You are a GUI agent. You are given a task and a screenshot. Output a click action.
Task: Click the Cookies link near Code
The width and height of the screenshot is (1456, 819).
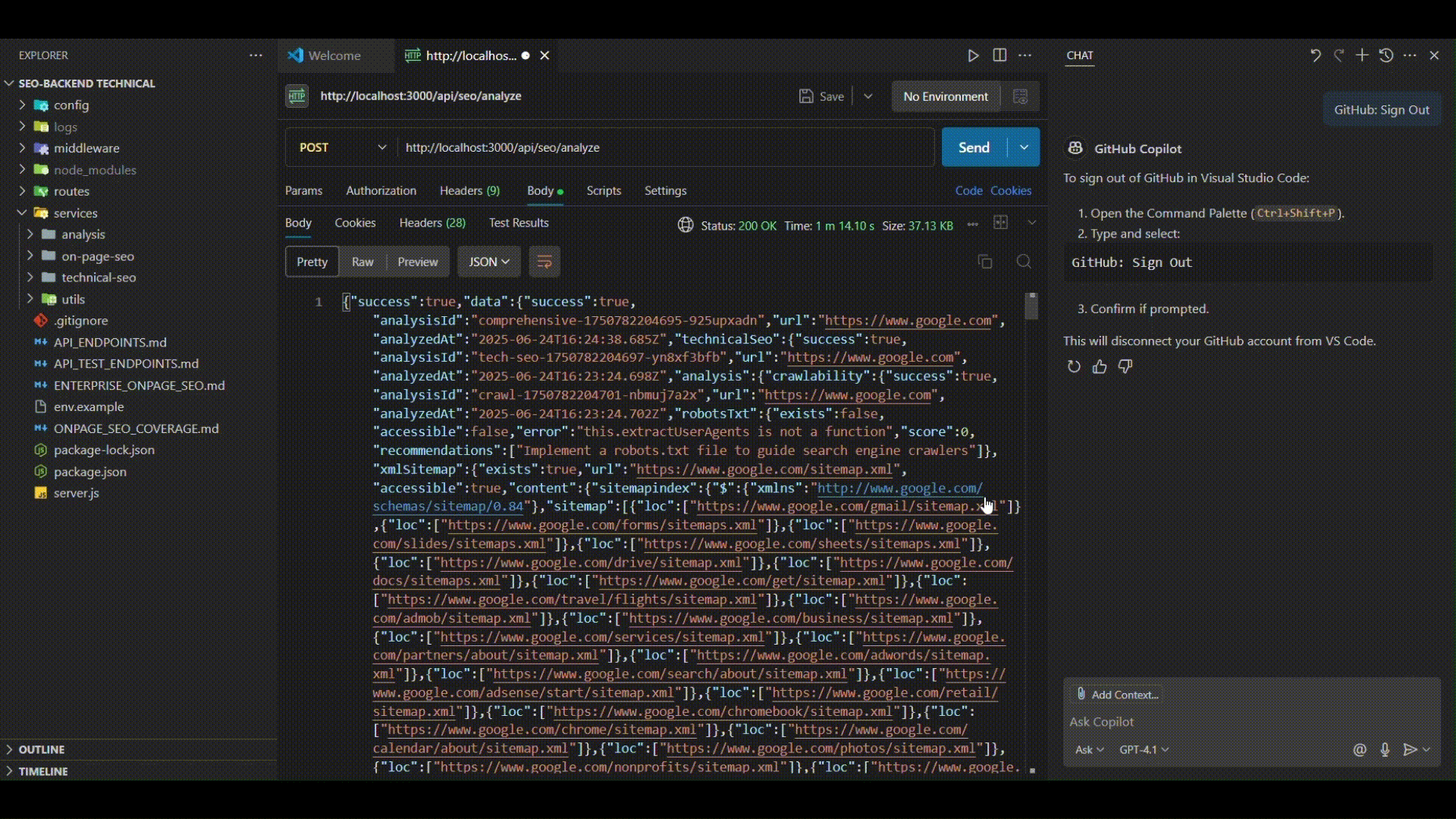tap(1011, 190)
